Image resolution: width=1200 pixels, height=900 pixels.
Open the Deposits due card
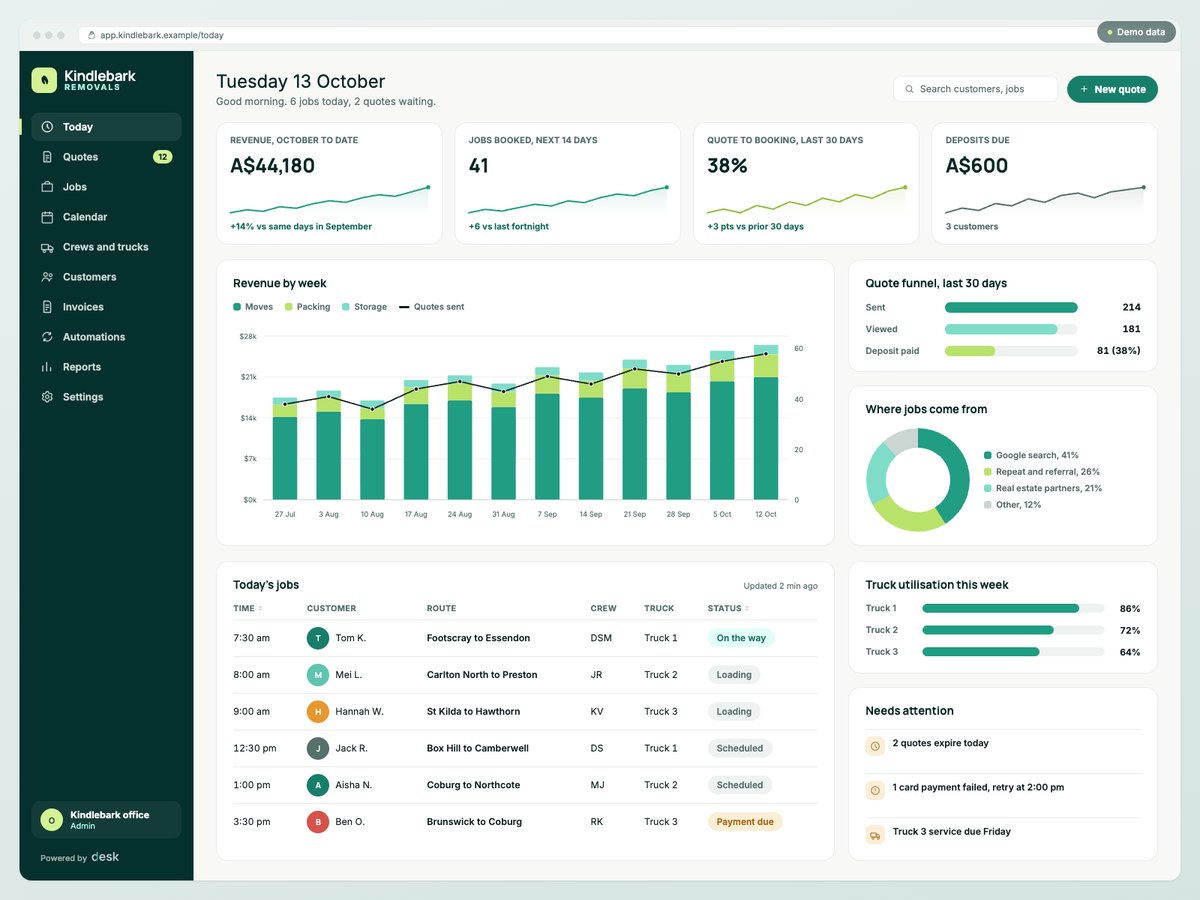coord(1044,183)
